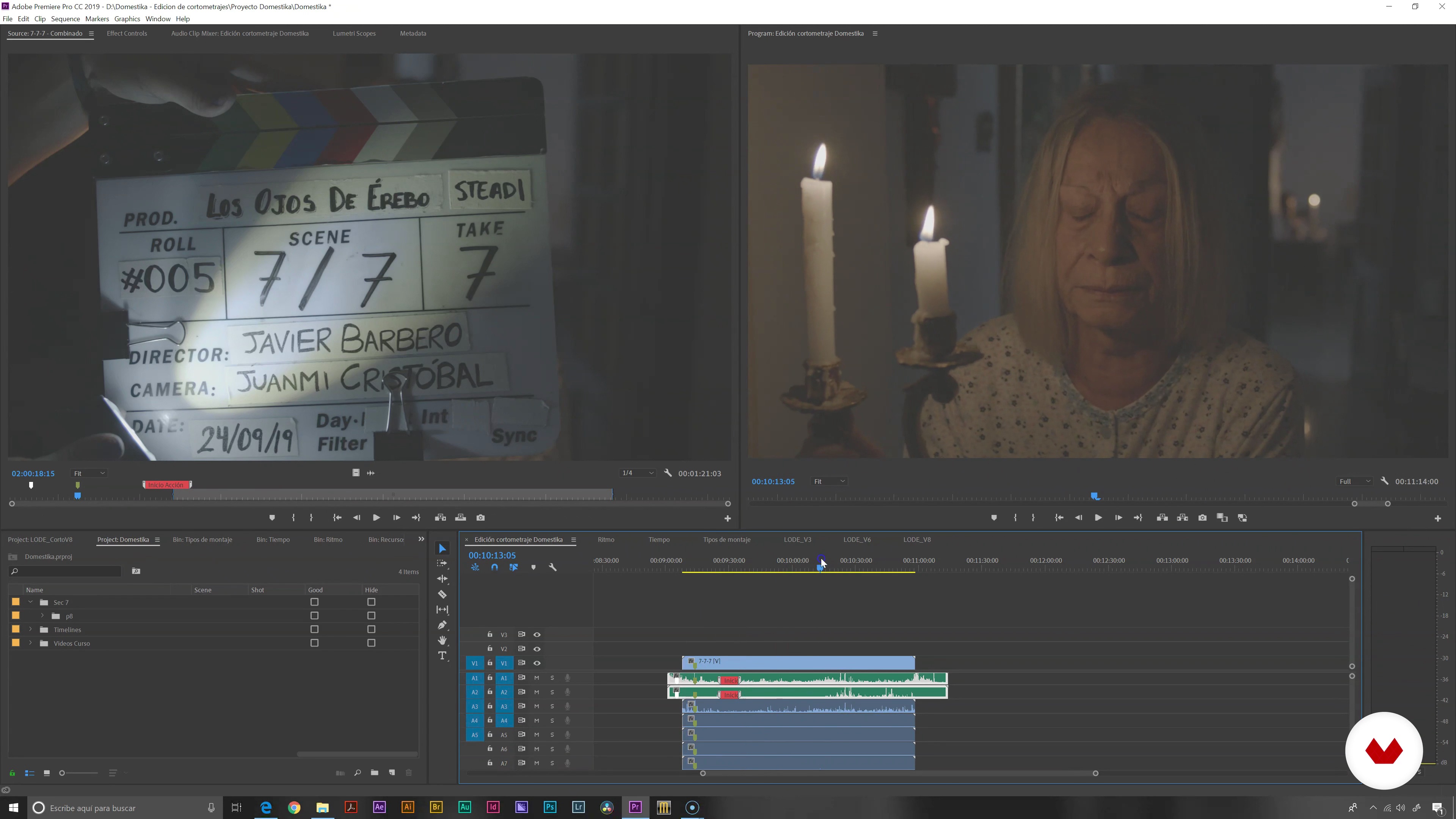Image resolution: width=1456 pixels, height=819 pixels.
Task: Expand the p8 bin
Action: click(42, 615)
